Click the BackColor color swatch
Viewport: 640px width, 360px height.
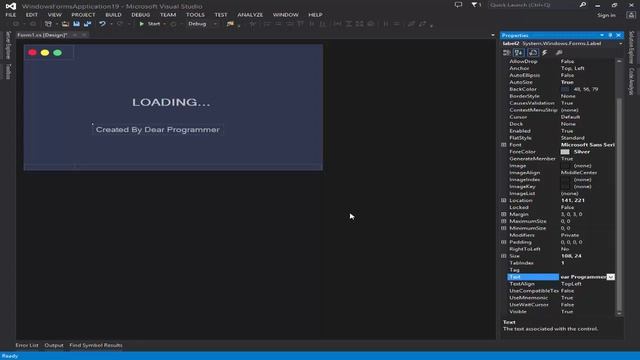[565, 89]
